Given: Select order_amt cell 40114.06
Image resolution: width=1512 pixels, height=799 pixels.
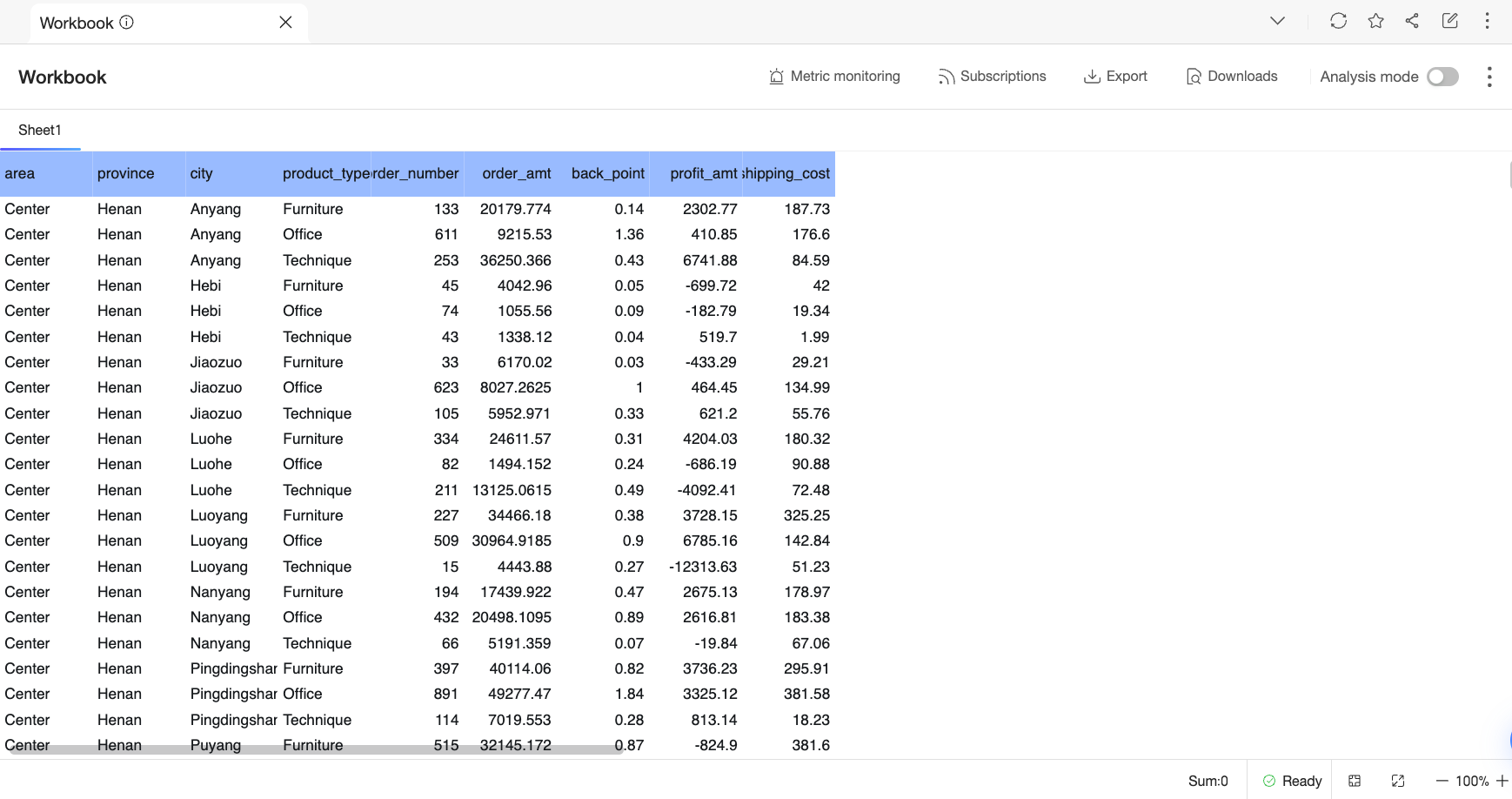Looking at the screenshot, I should (511, 668).
